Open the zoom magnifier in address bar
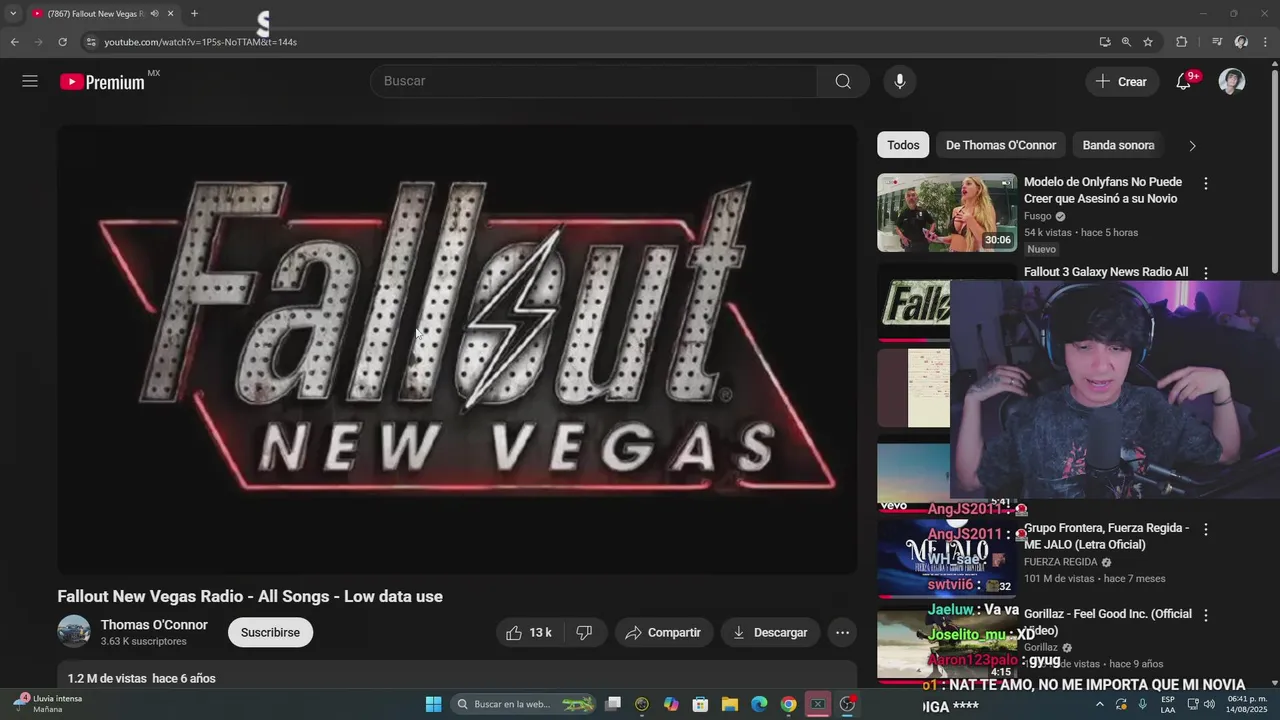 (x=1126, y=42)
